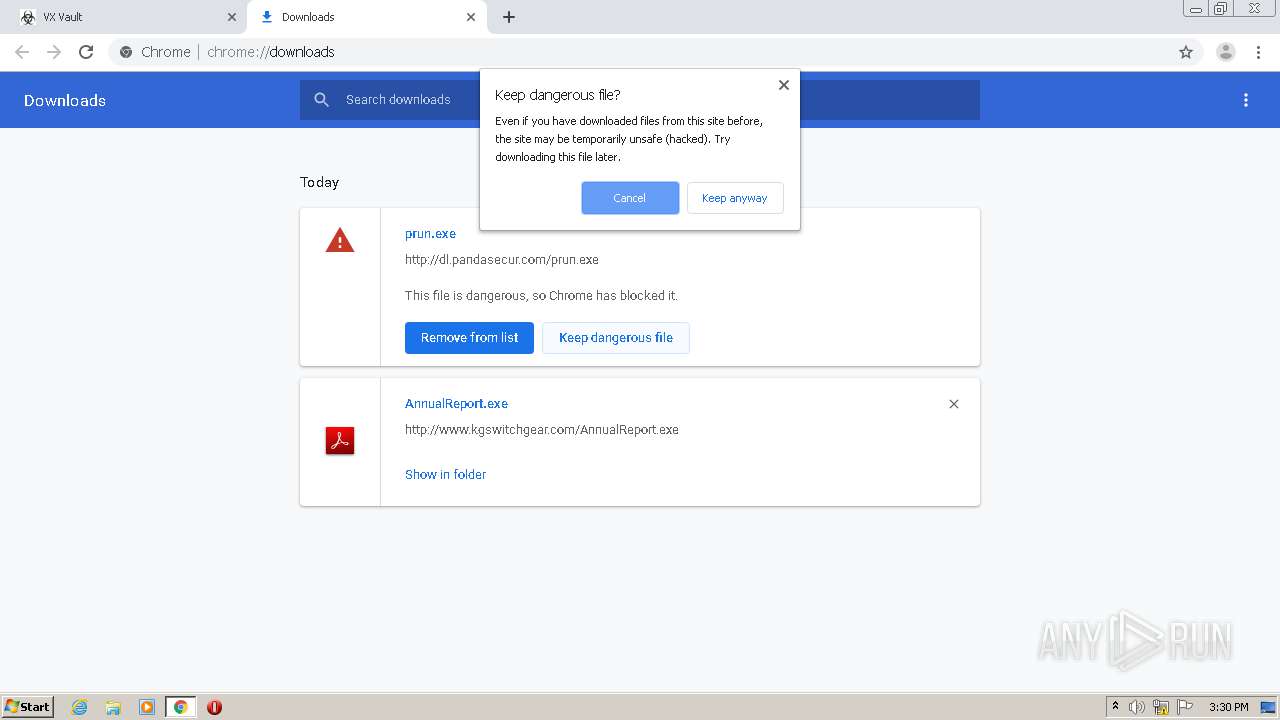The width and height of the screenshot is (1280, 720).
Task: Close the VX Vault tab
Action: click(232, 17)
